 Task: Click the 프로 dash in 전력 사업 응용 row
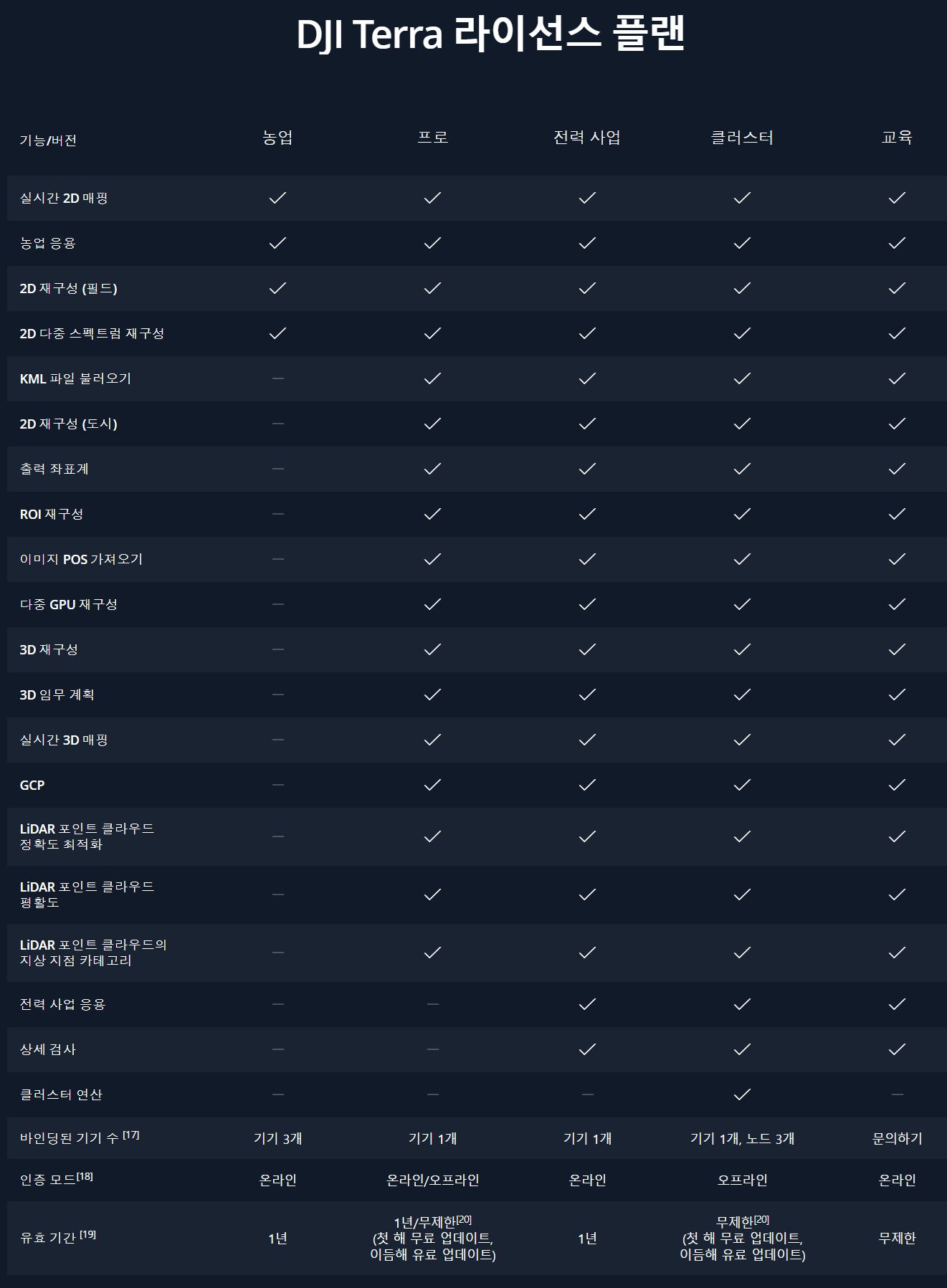[x=432, y=1004]
